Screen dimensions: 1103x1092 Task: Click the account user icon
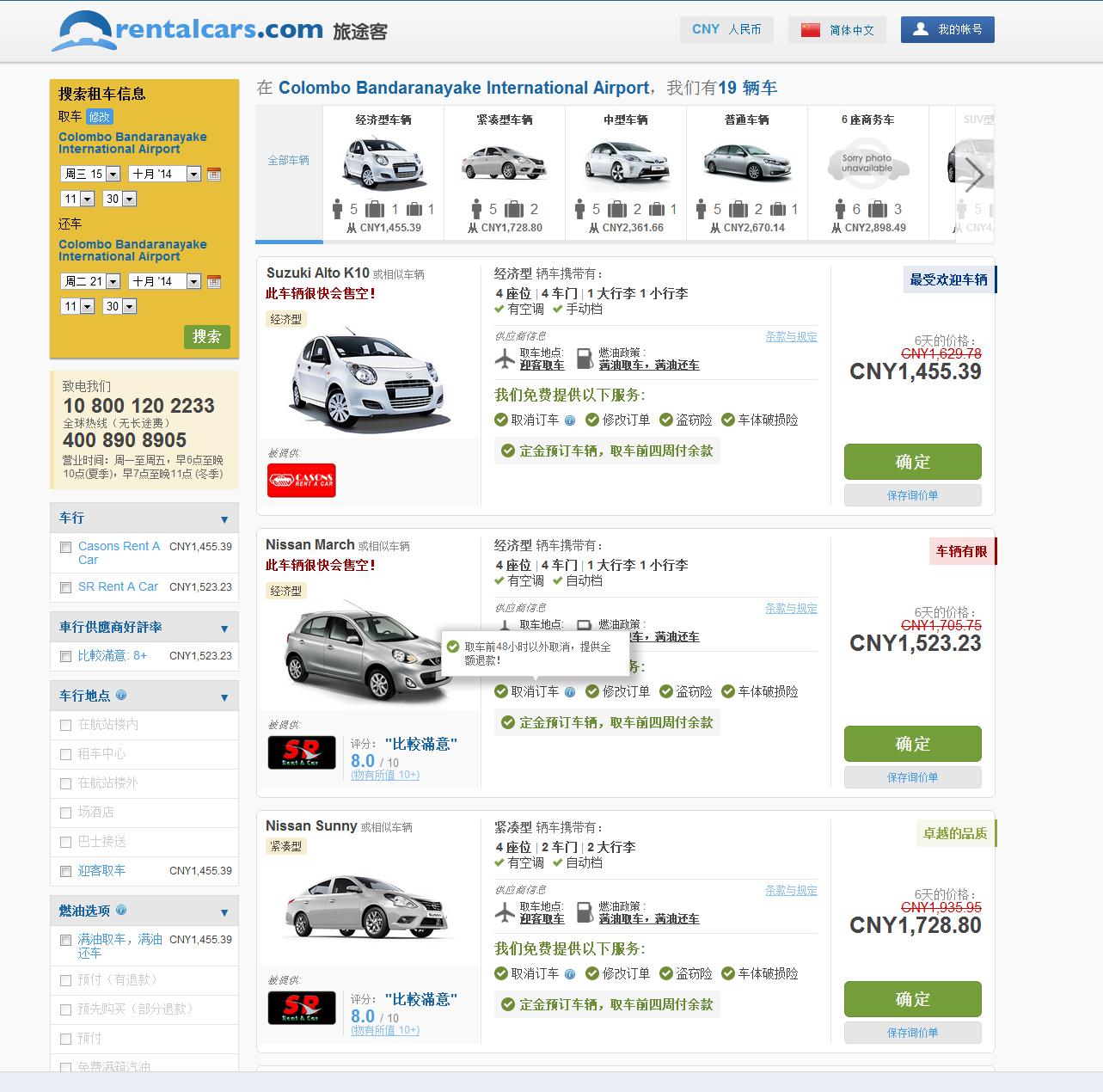[x=921, y=29]
